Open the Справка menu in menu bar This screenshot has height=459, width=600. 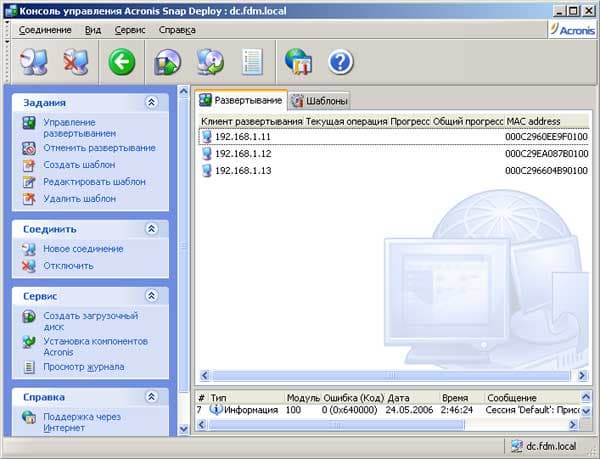pyautogui.click(x=177, y=30)
